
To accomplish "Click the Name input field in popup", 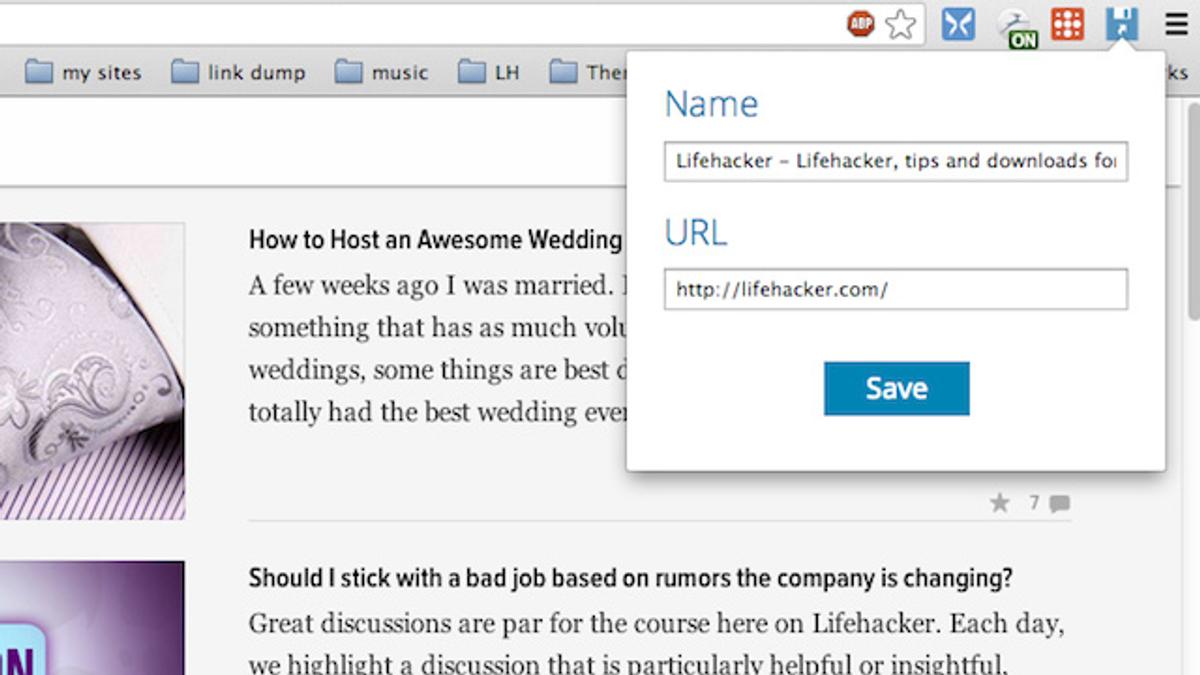I will [x=895, y=161].
